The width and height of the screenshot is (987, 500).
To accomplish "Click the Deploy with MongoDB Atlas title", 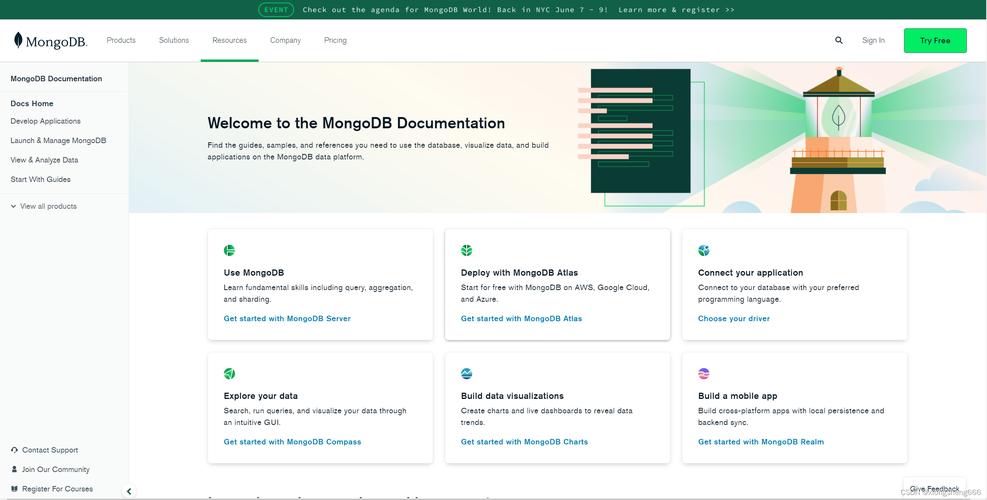I will pyautogui.click(x=519, y=273).
